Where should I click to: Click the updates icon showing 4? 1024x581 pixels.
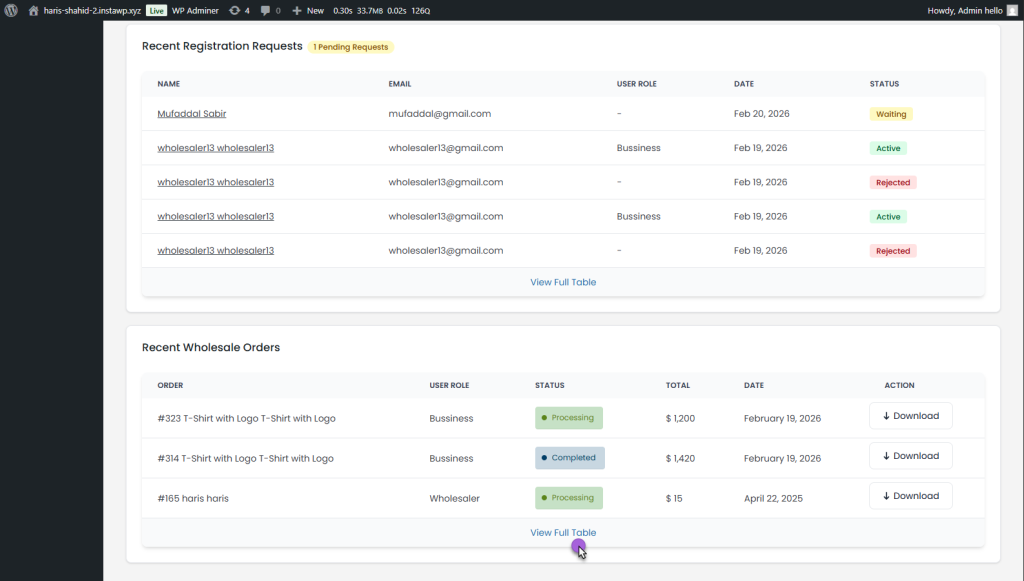pyautogui.click(x=235, y=10)
